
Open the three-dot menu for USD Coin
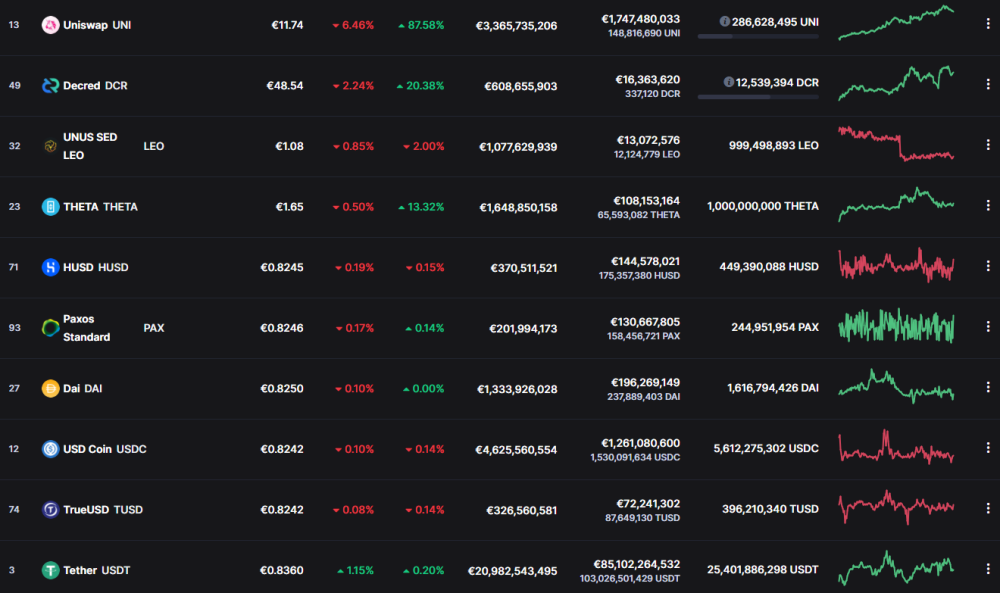pyautogui.click(x=988, y=448)
